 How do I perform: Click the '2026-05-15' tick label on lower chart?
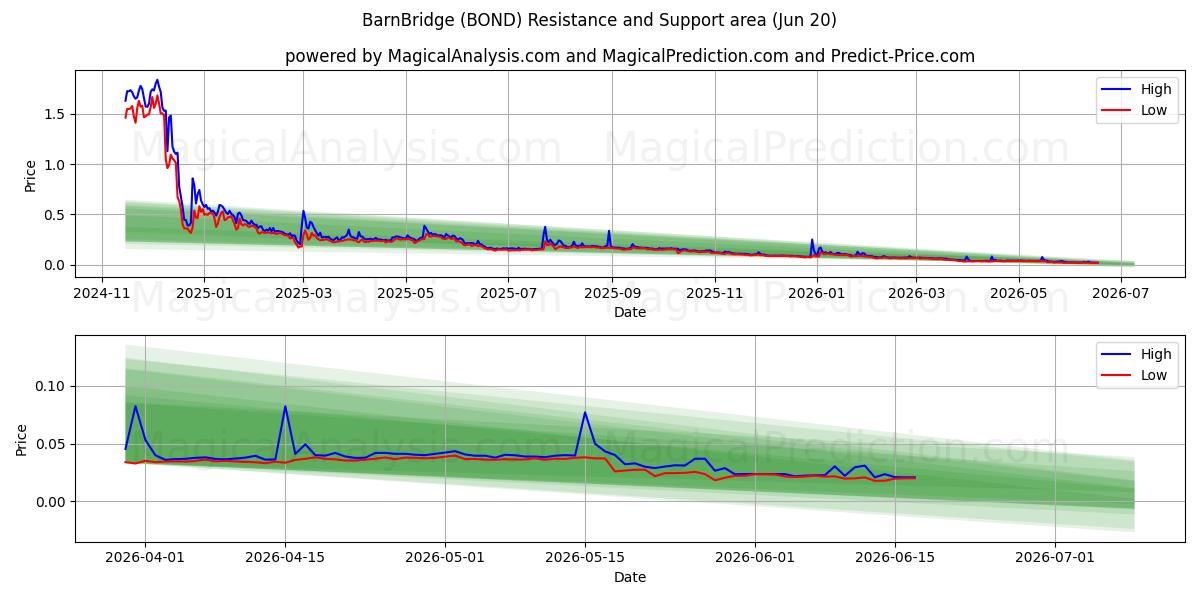pyautogui.click(x=585, y=558)
